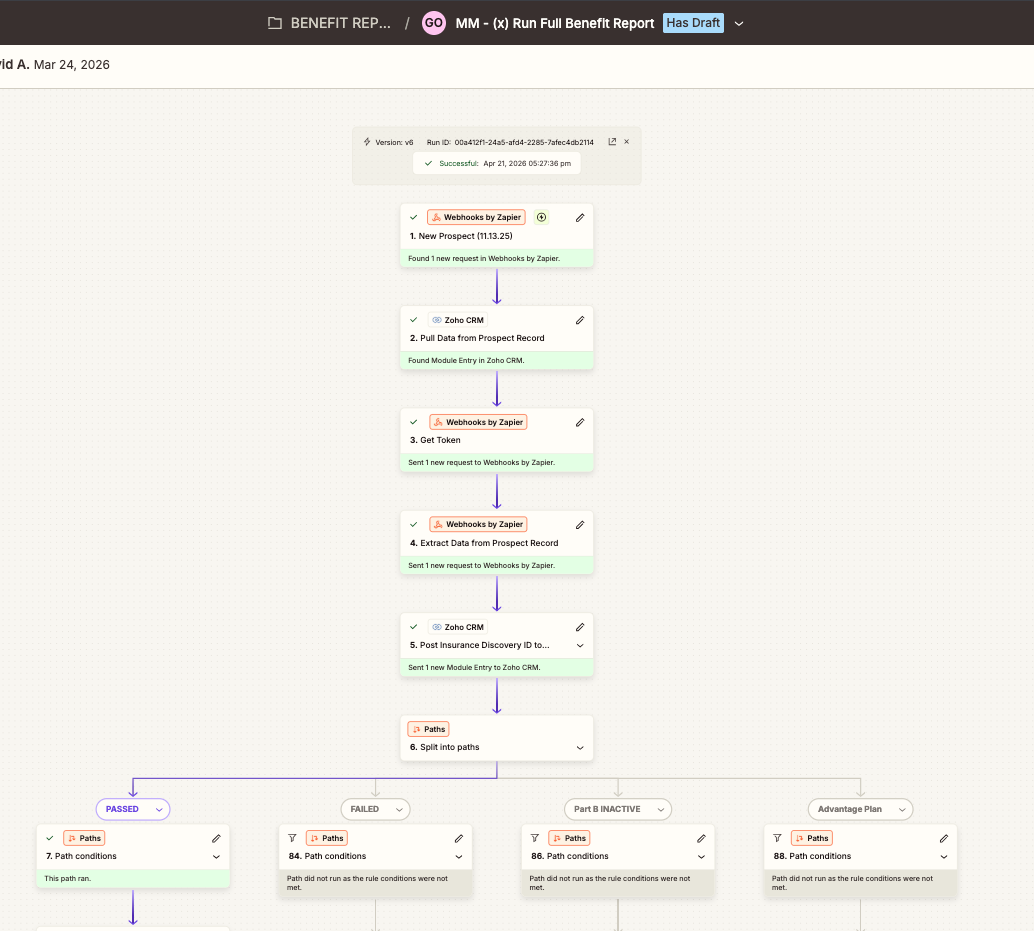Open run details in new window icon

coord(612,142)
